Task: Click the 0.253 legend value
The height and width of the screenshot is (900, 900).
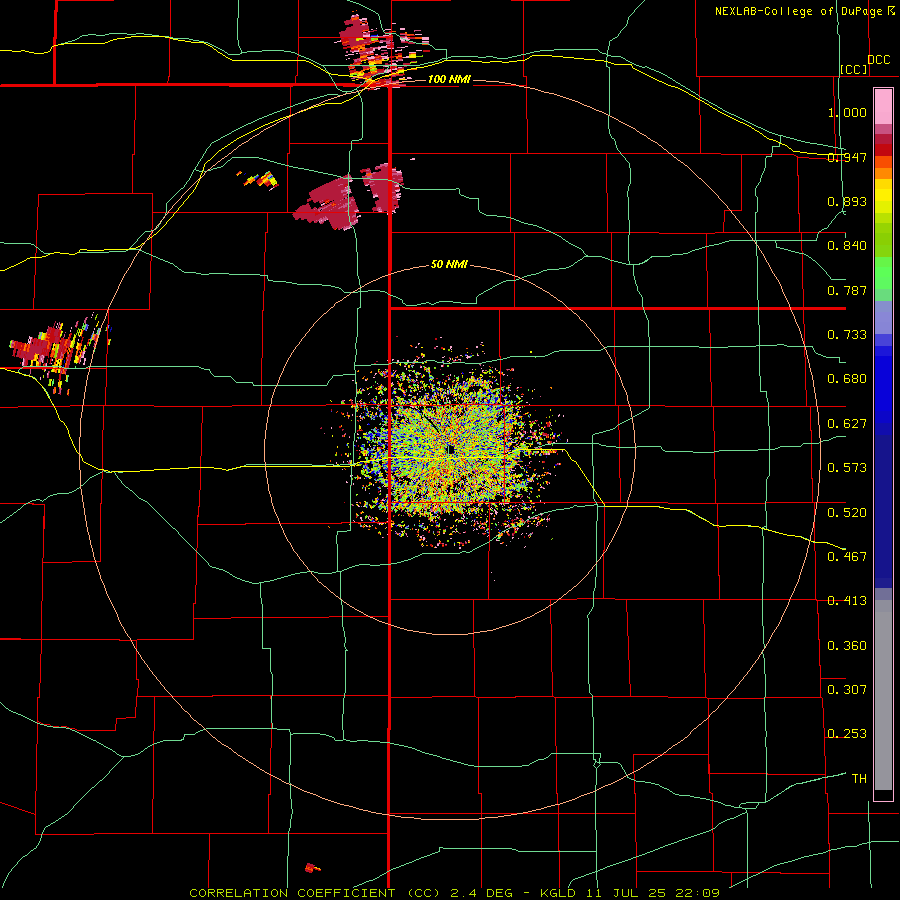Action: [x=847, y=734]
